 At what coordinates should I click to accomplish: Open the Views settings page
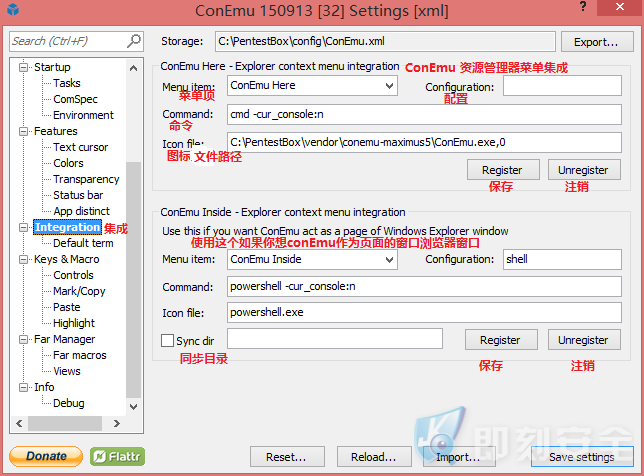tap(67, 371)
